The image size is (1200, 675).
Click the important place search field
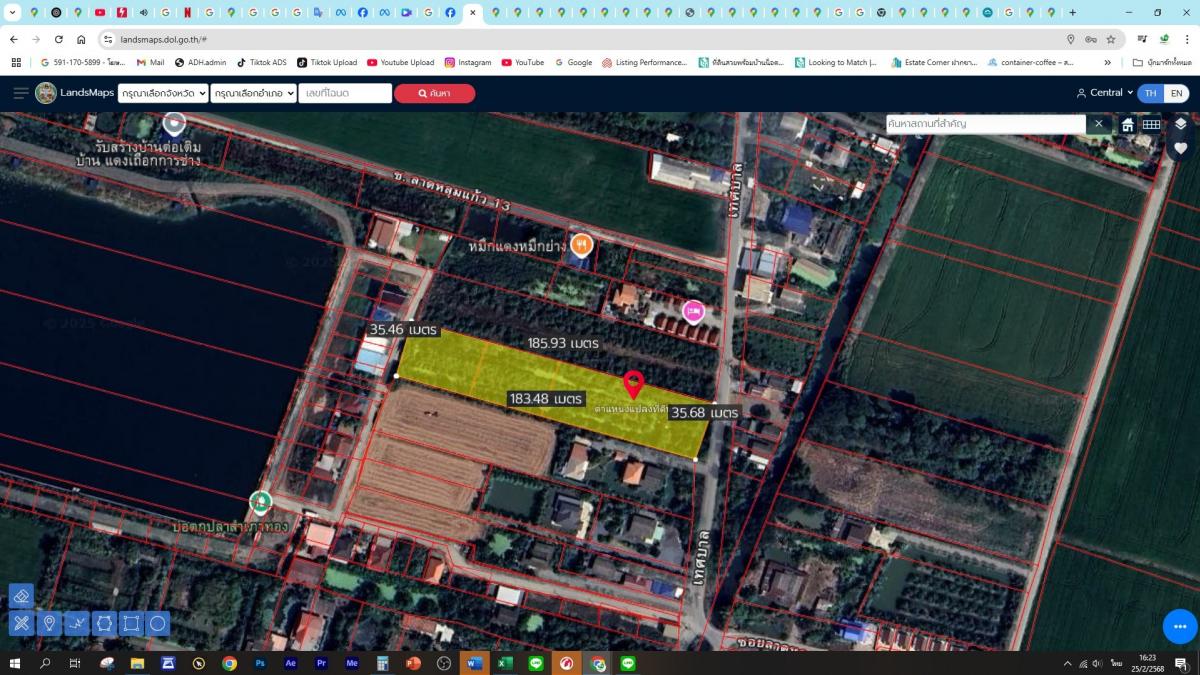pyautogui.click(x=986, y=124)
